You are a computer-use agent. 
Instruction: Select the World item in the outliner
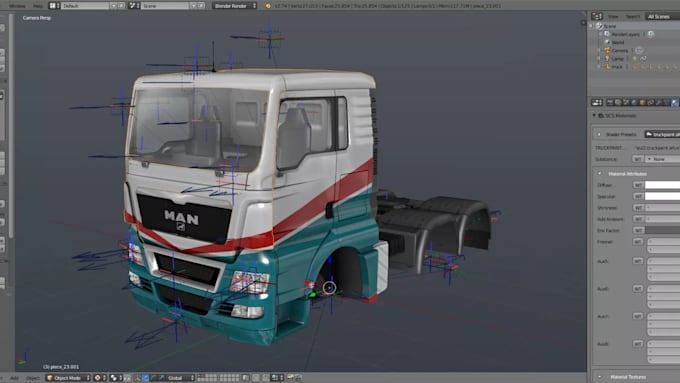click(x=618, y=42)
